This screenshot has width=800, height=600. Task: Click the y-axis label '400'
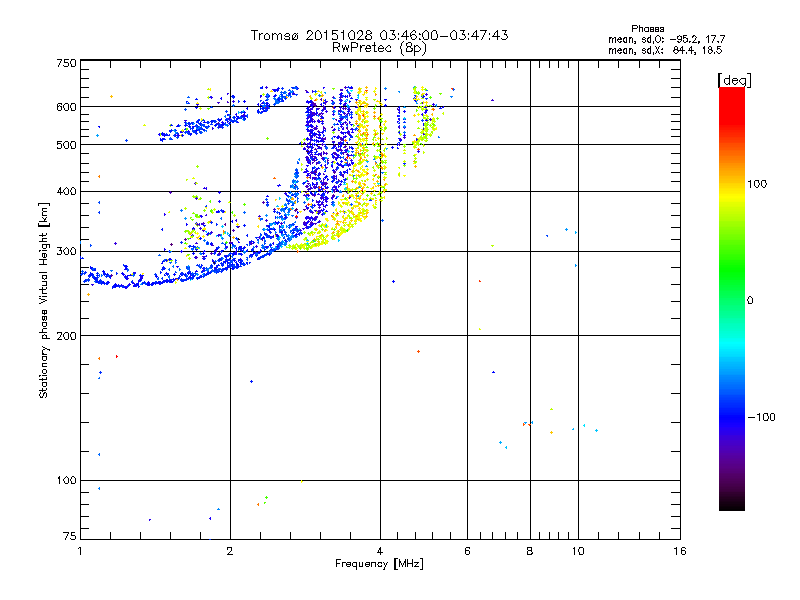coord(66,191)
